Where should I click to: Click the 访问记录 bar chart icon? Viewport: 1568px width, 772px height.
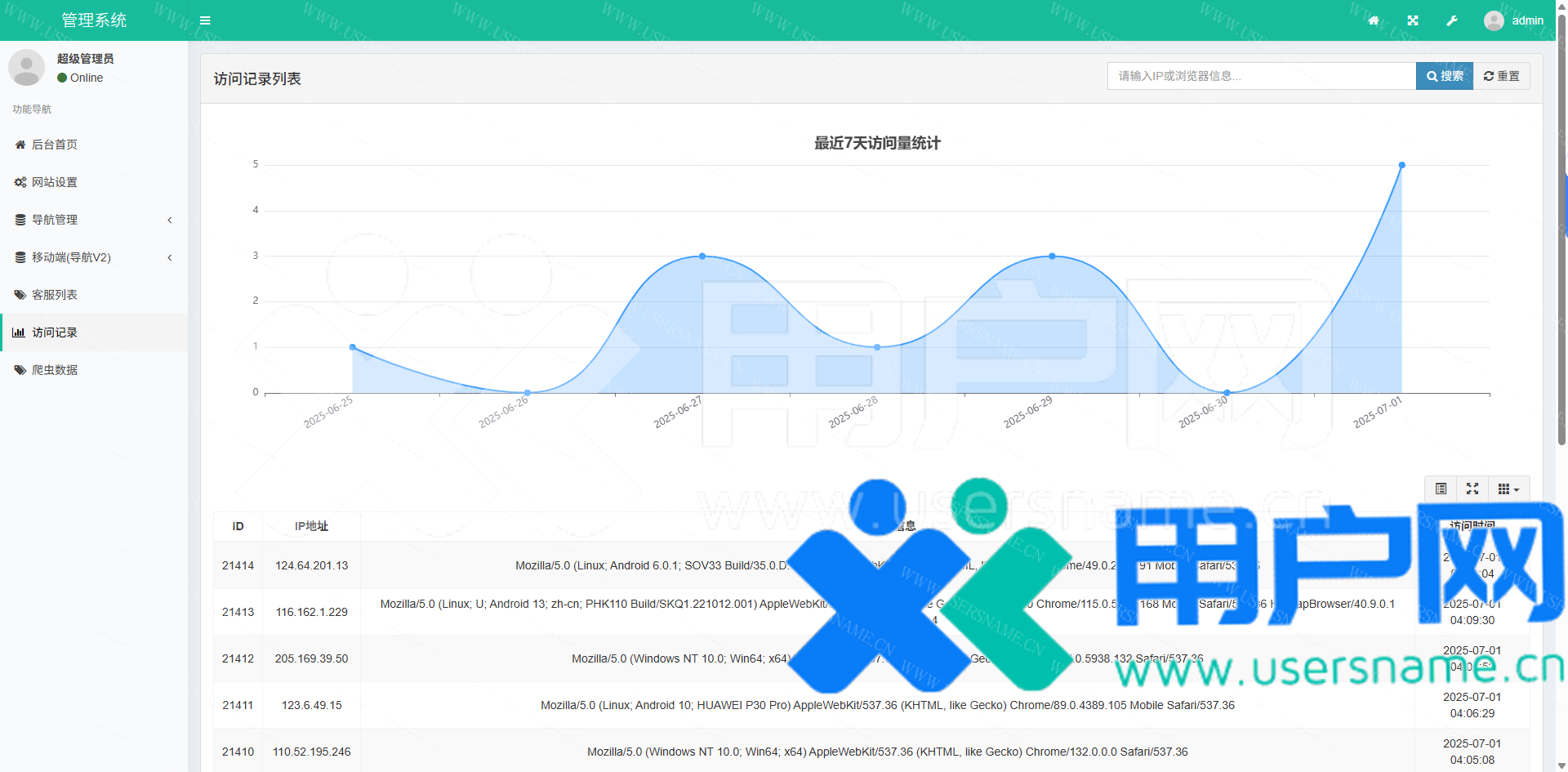coord(19,332)
